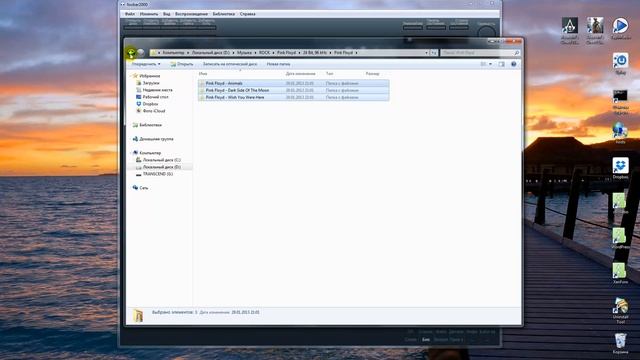640x360 pixels.
Task: Open the Упорядочить dropdown menu
Action: click(x=146, y=64)
